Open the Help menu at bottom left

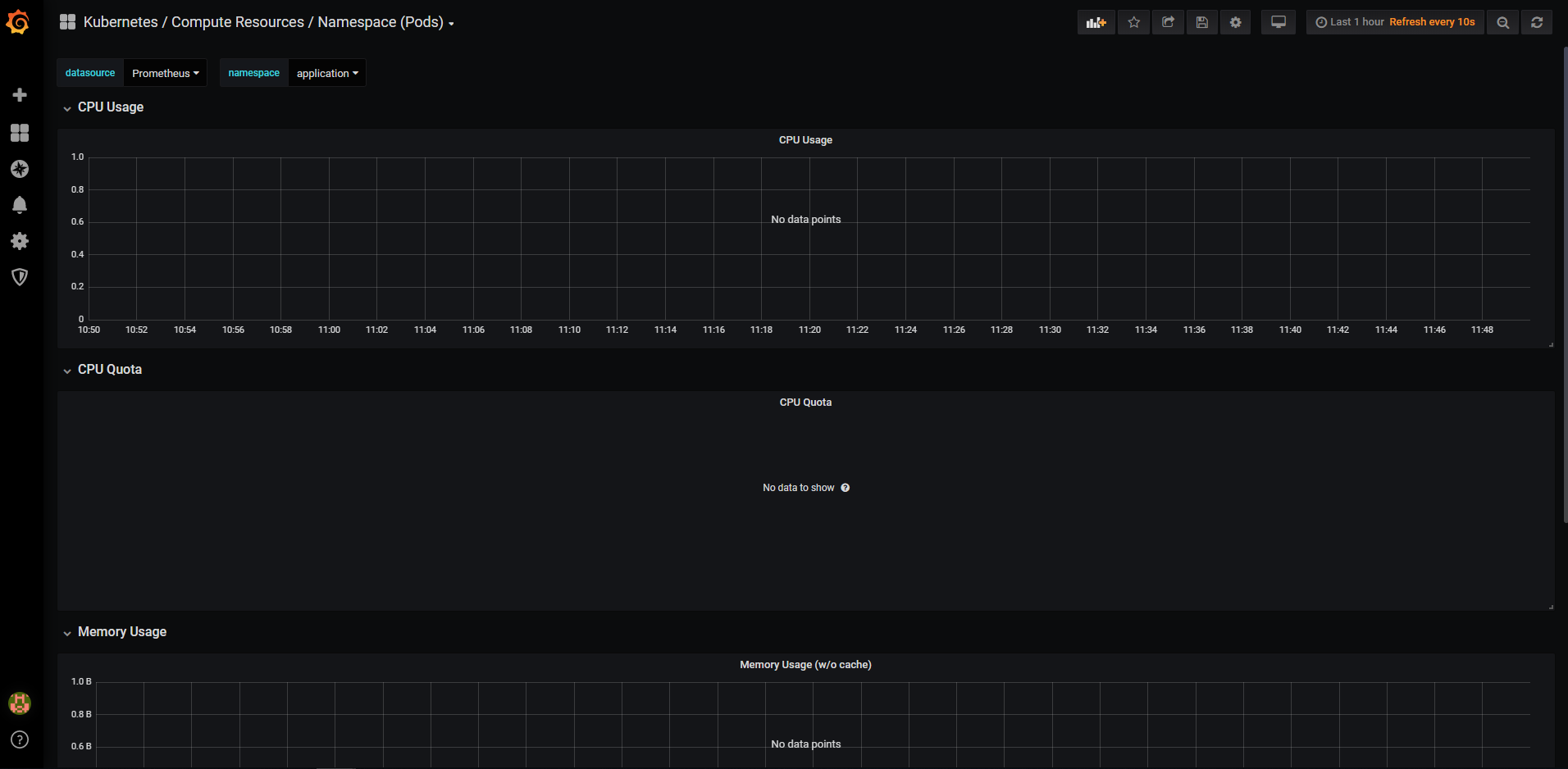click(x=20, y=739)
